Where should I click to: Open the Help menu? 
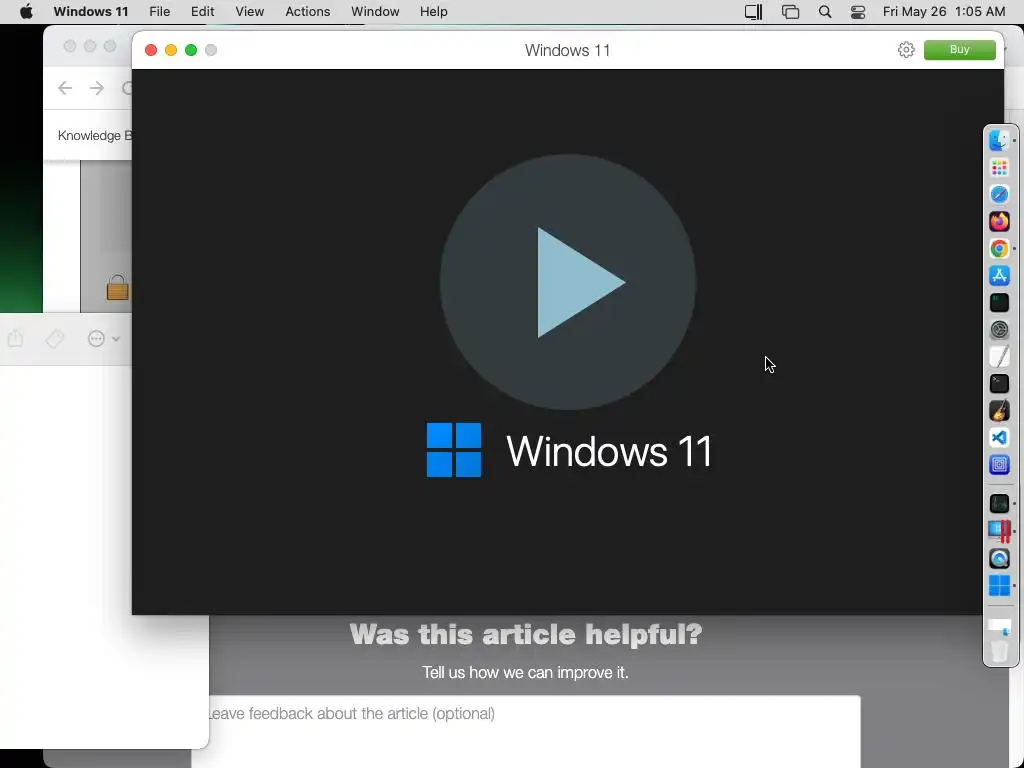434,12
